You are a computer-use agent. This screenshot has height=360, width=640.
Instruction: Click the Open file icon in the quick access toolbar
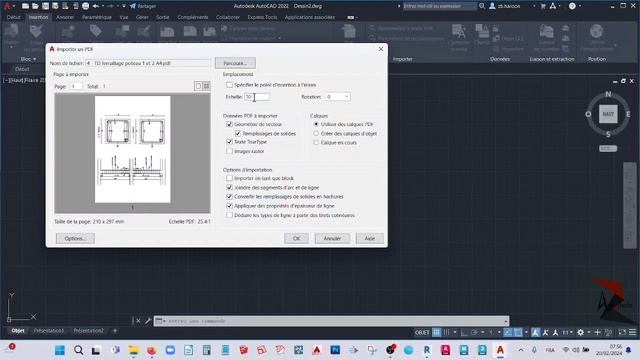click(x=35, y=6)
